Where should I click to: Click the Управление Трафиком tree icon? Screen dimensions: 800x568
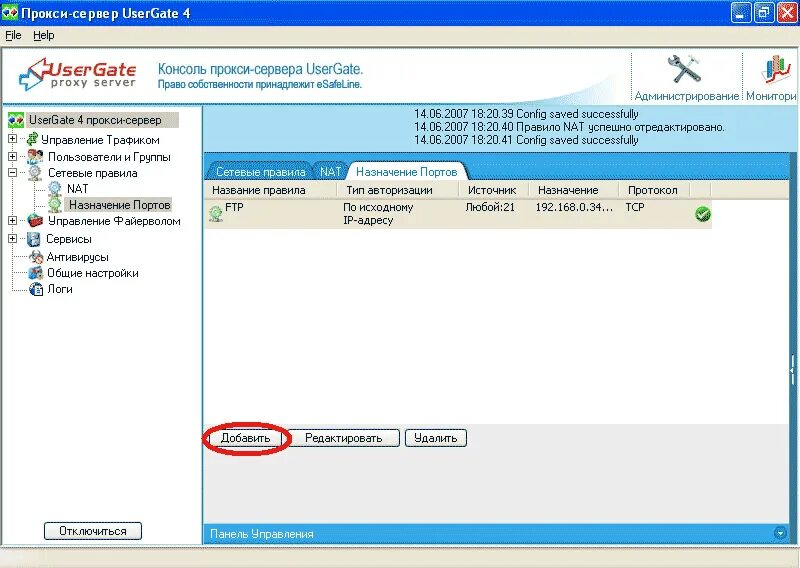32,139
